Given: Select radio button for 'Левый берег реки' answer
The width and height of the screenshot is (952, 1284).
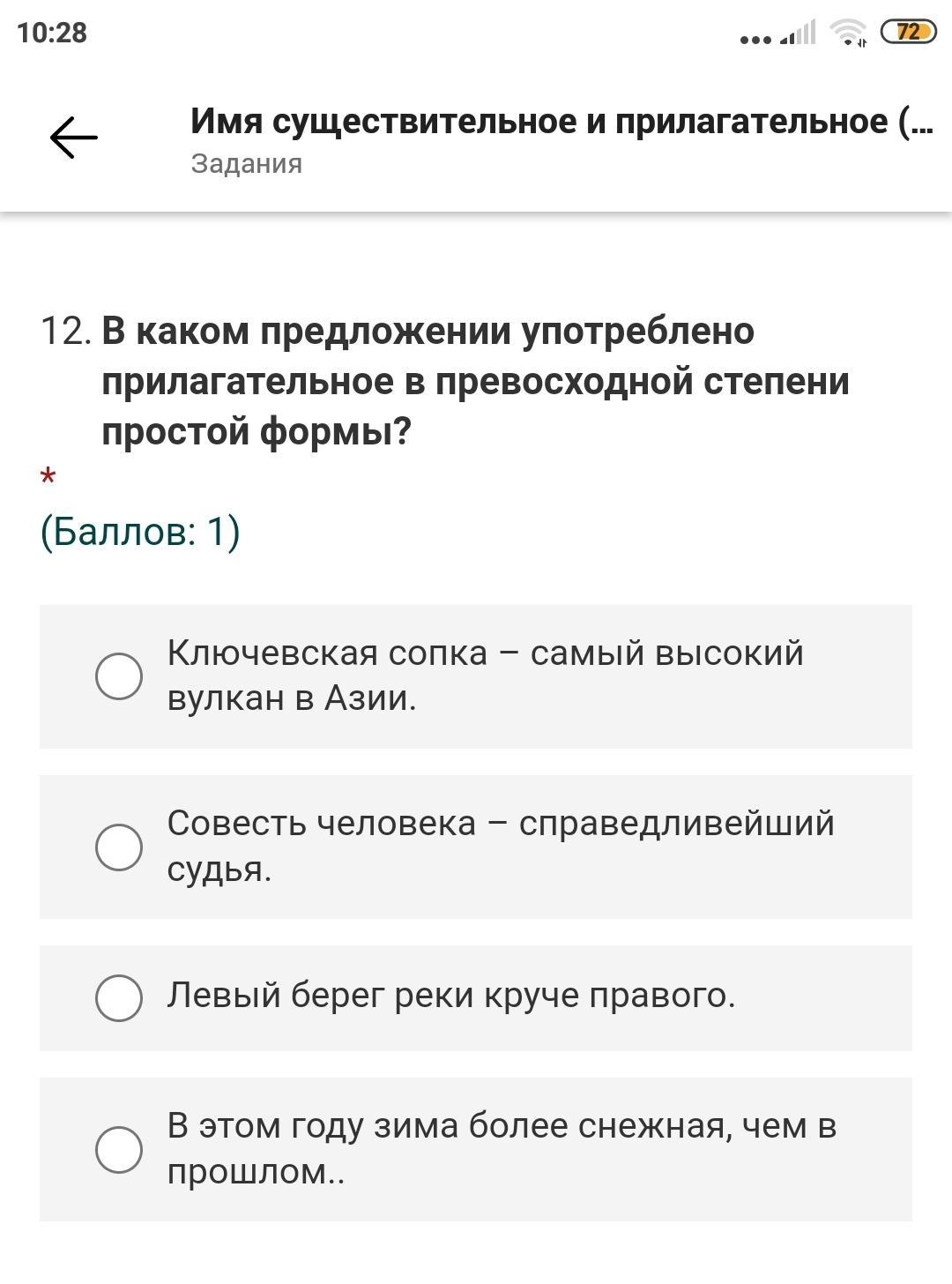Looking at the screenshot, I should pyautogui.click(x=119, y=998).
